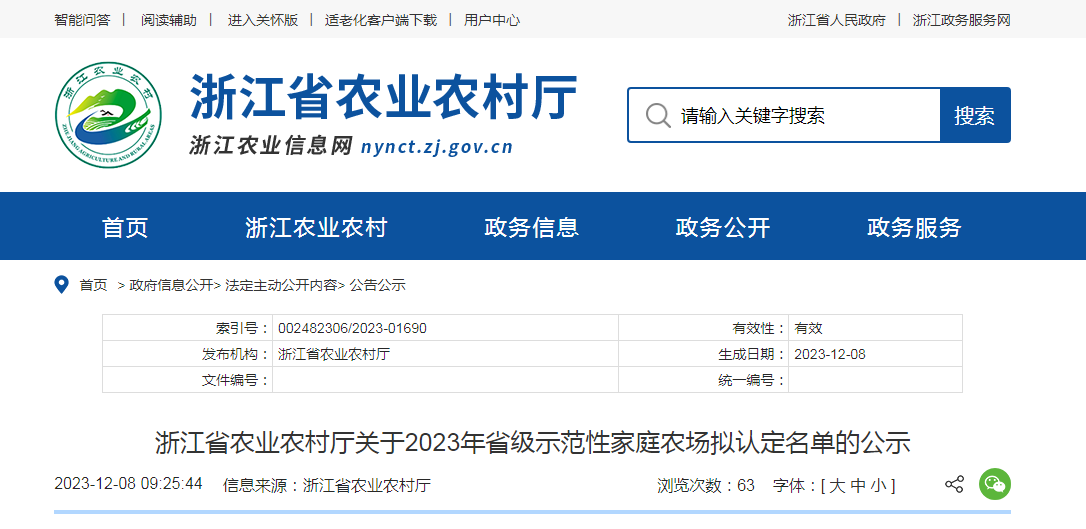Click the 公告公示 breadcrumb link
Viewport: 1086px width, 529px height.
pos(377,285)
